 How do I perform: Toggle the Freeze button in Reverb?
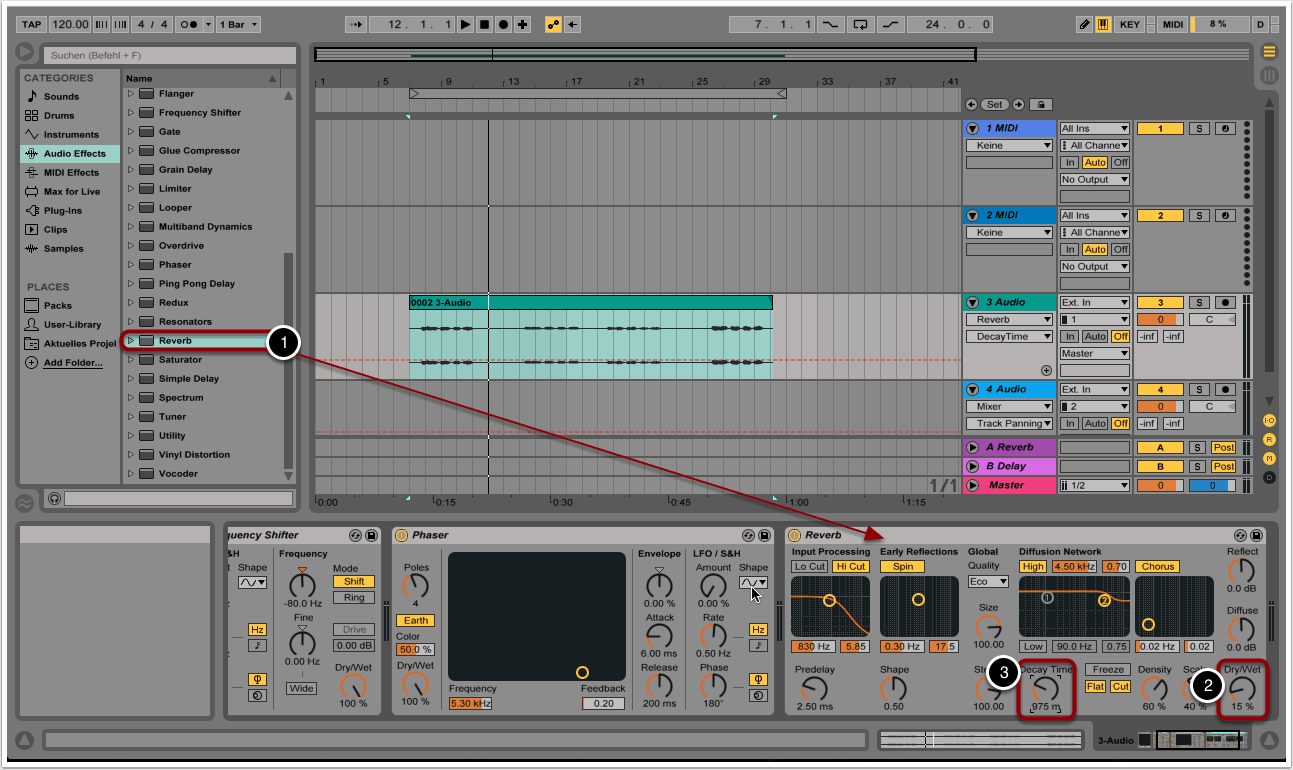coord(1108,670)
